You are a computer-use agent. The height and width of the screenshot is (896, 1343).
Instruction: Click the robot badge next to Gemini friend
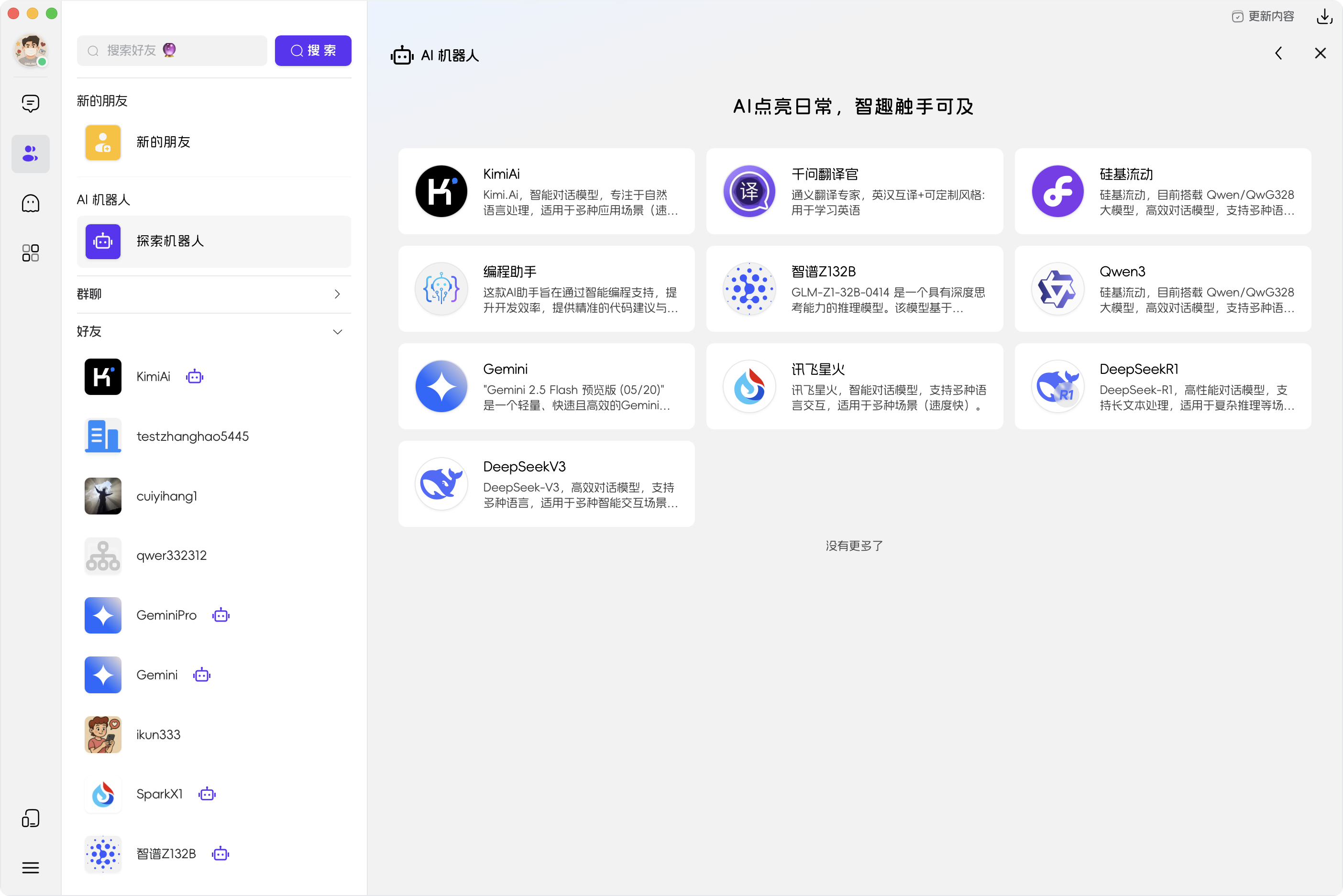tap(202, 675)
